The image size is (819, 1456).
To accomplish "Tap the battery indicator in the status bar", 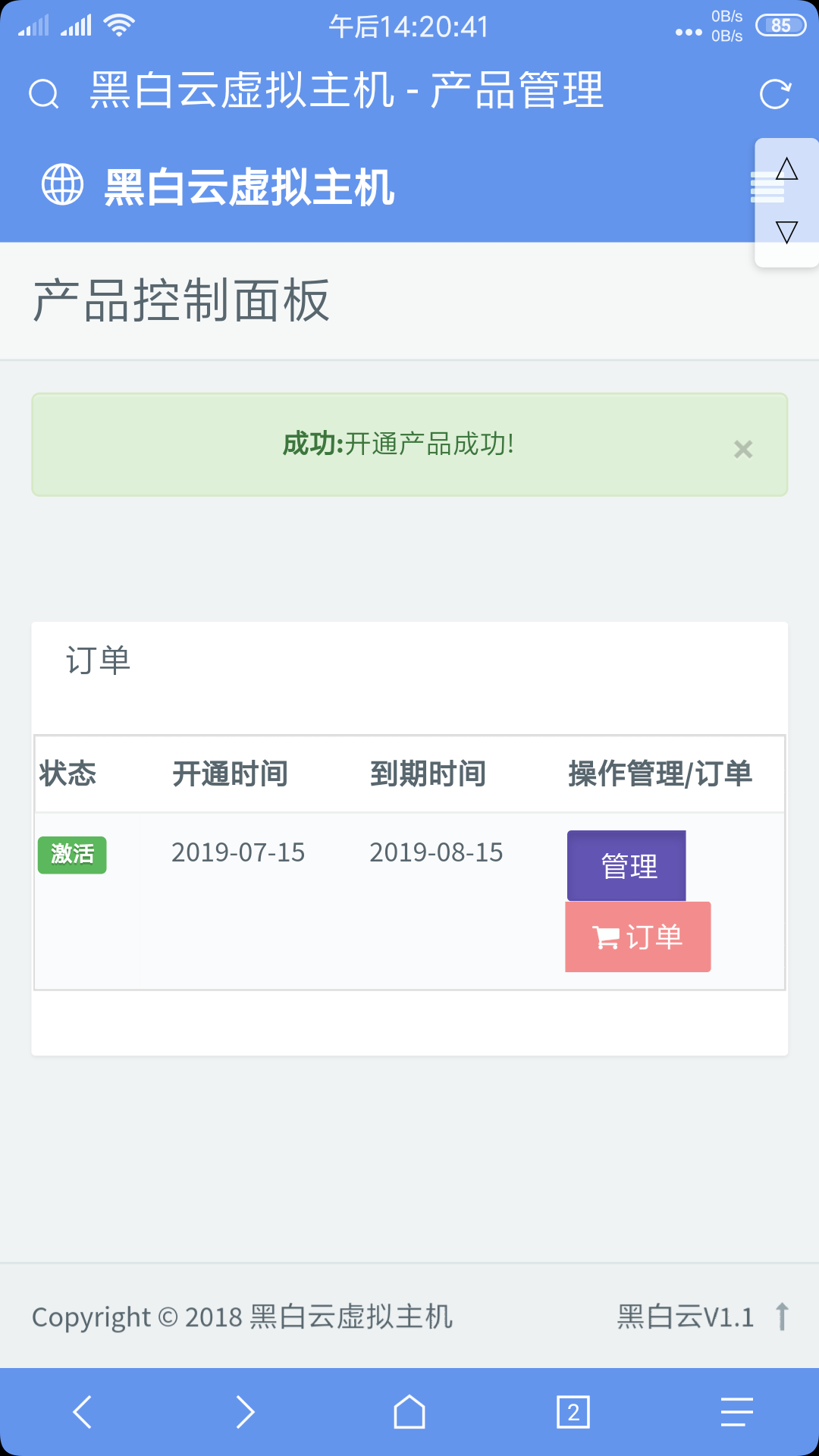I will [780, 26].
